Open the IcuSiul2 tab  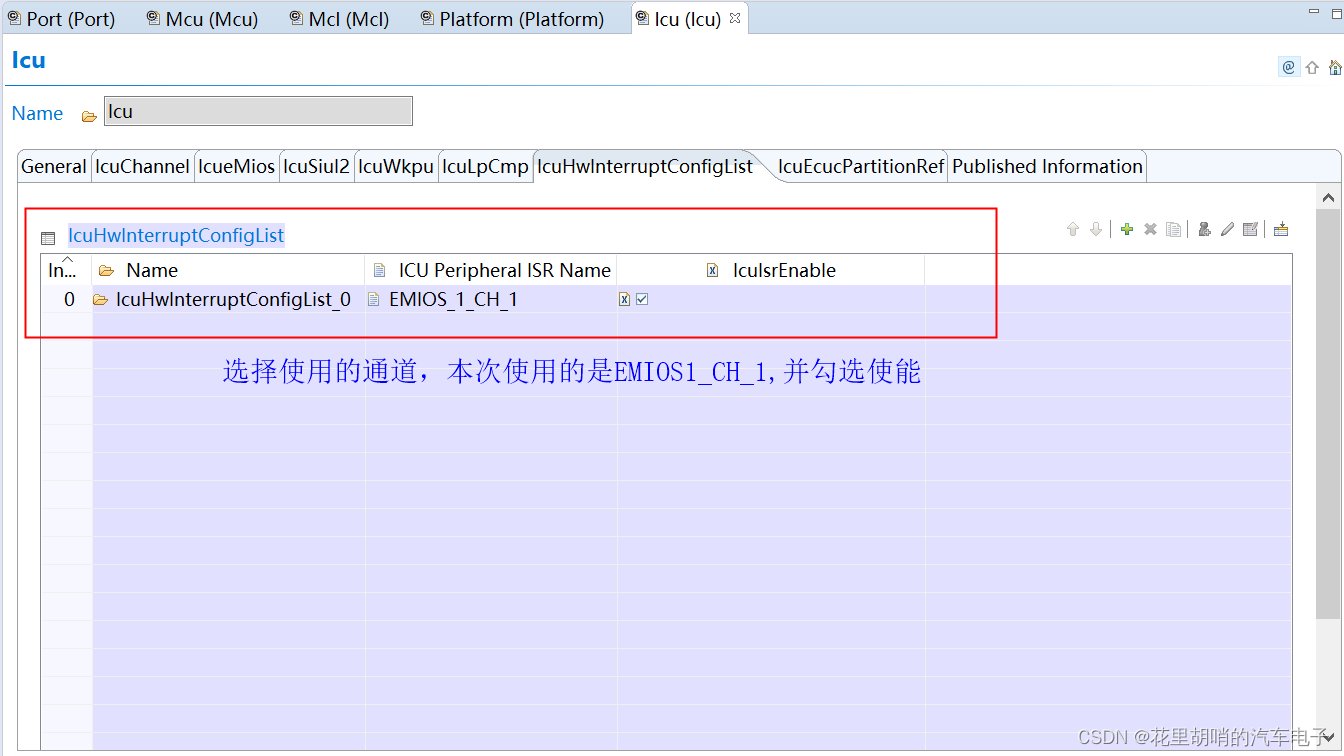316,167
